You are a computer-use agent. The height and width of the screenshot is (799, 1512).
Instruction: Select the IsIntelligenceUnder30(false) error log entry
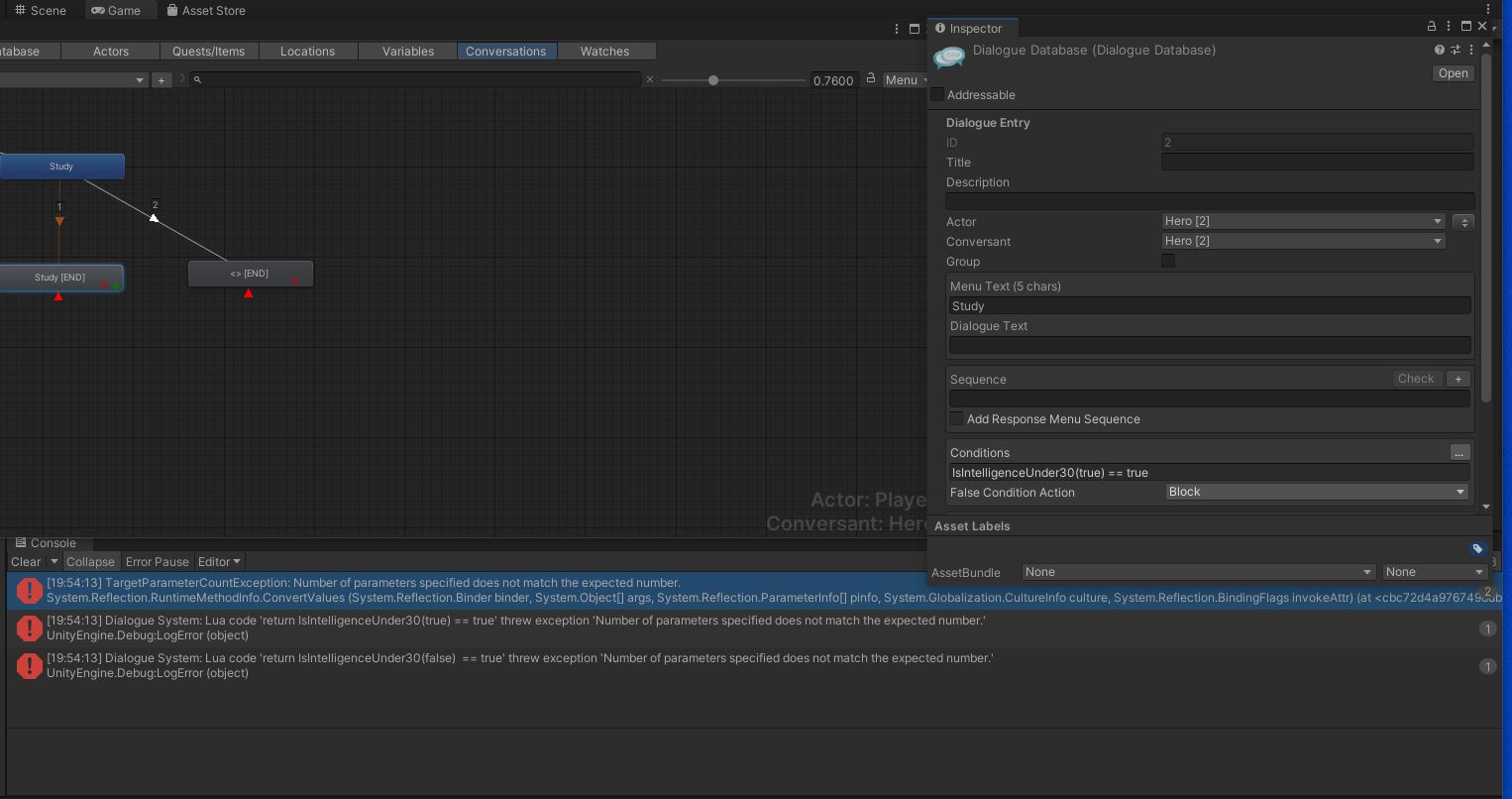click(x=753, y=665)
